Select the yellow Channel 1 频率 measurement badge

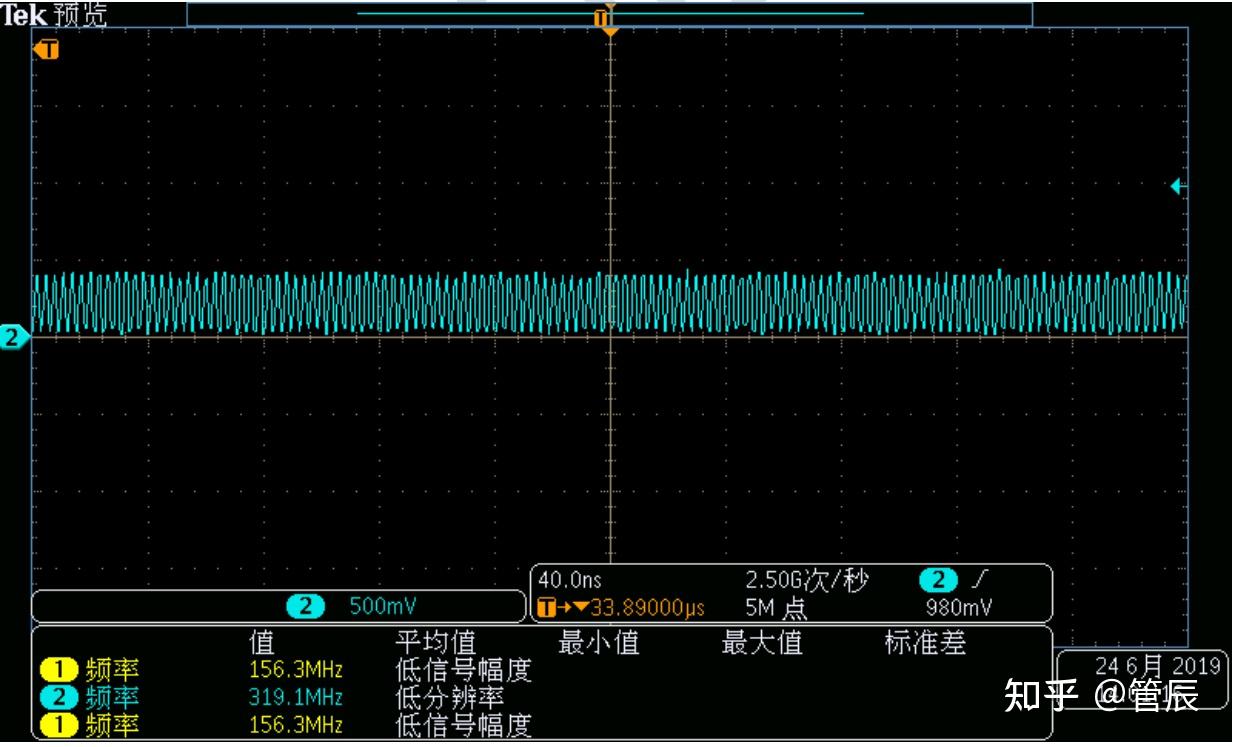(58, 669)
